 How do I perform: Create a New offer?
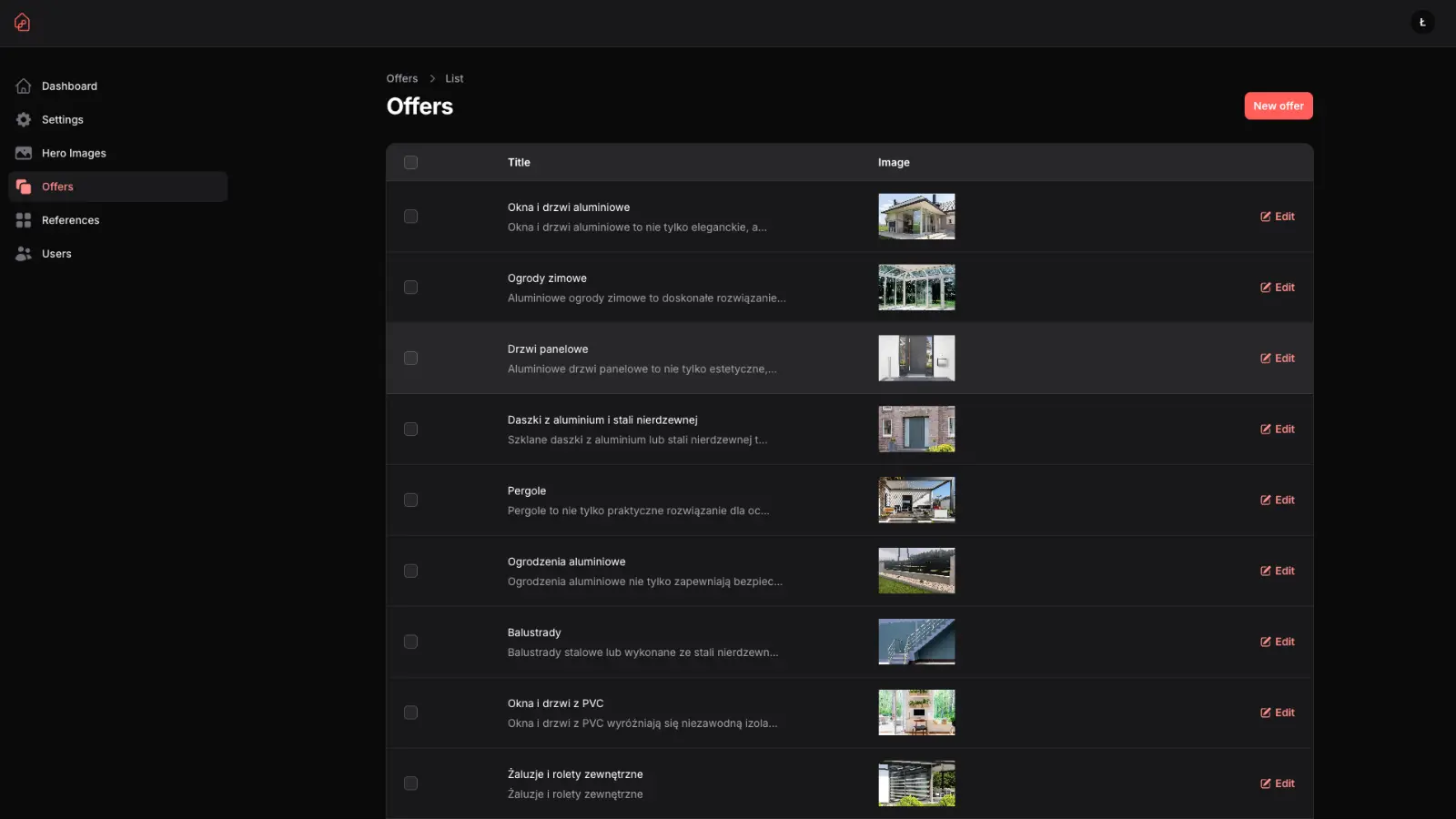[x=1279, y=106]
